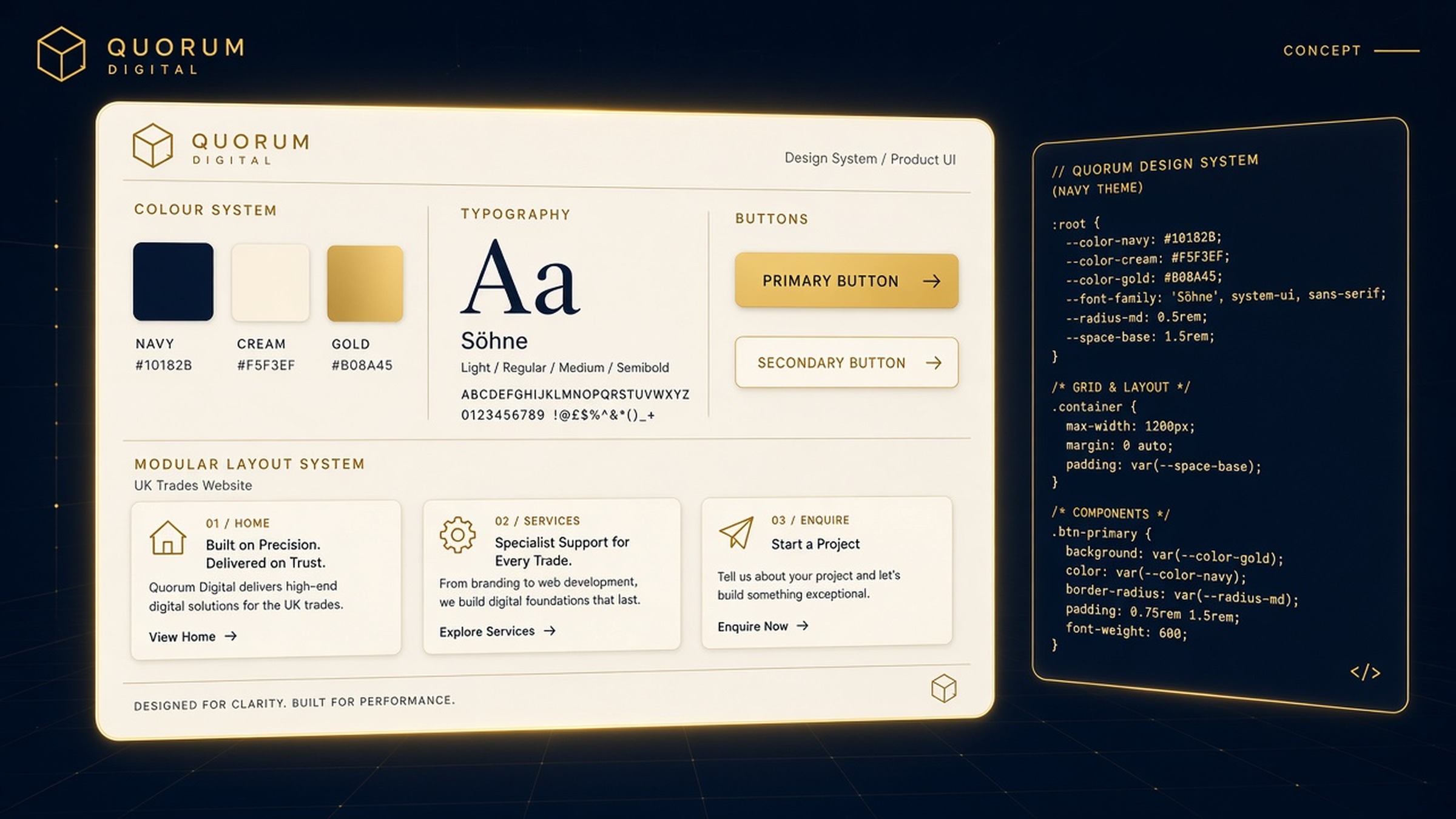Screen dimensions: 1456x819
Task: Click the gear icon on the Services card
Action: (x=457, y=534)
